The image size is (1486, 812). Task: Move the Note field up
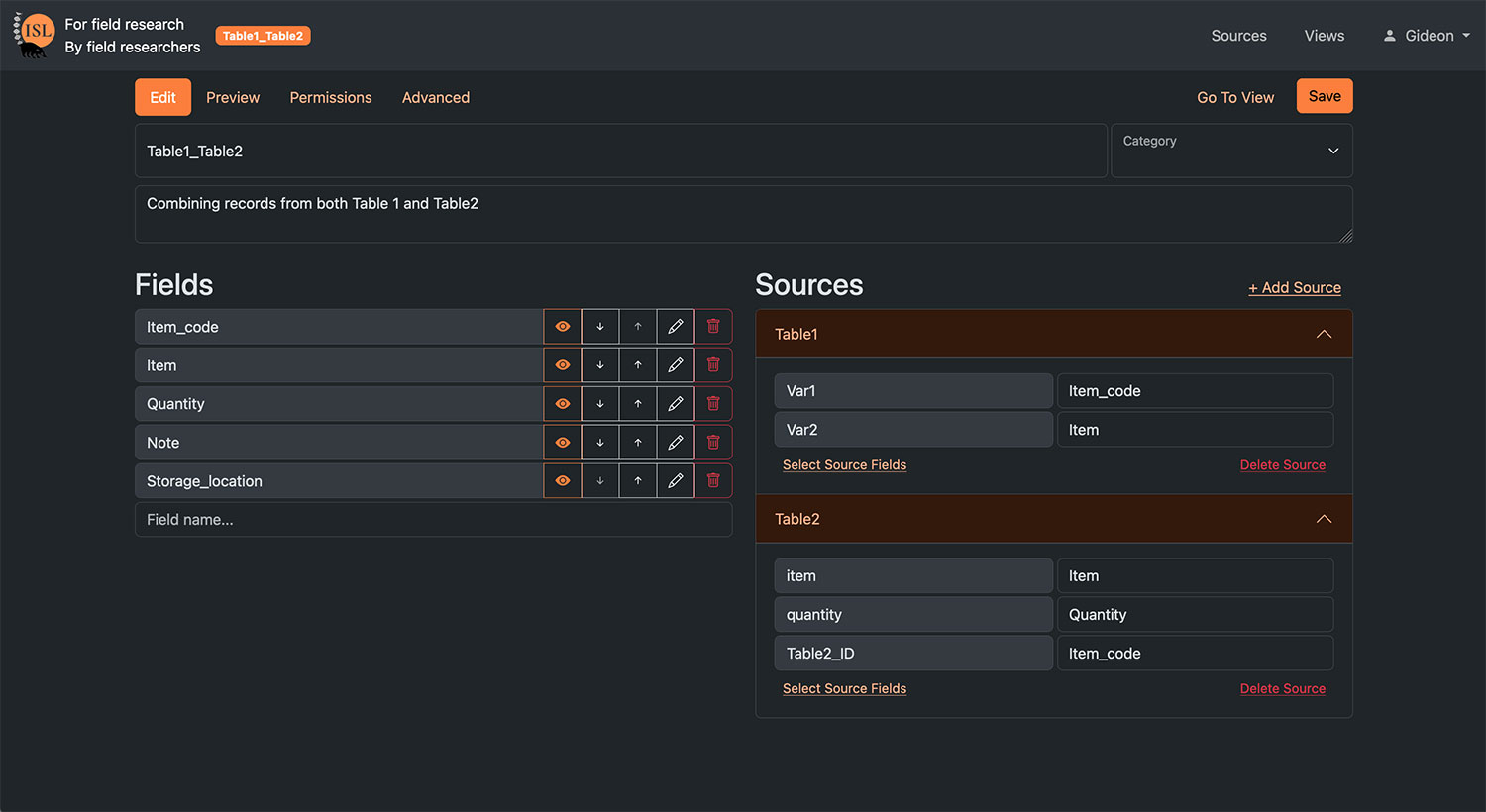click(x=638, y=443)
